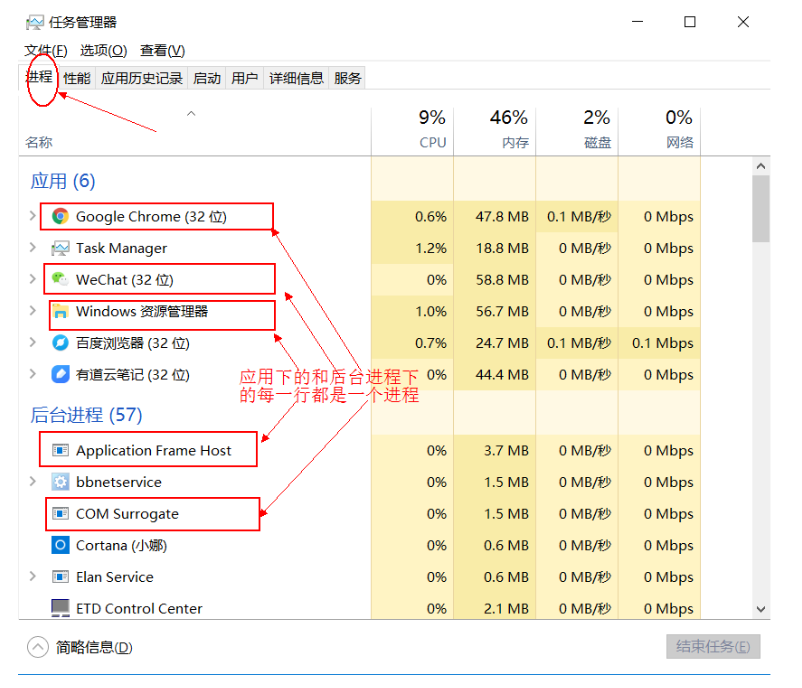Click the scrollbar down arrow
This screenshot has width=802, height=688.
tap(761, 609)
